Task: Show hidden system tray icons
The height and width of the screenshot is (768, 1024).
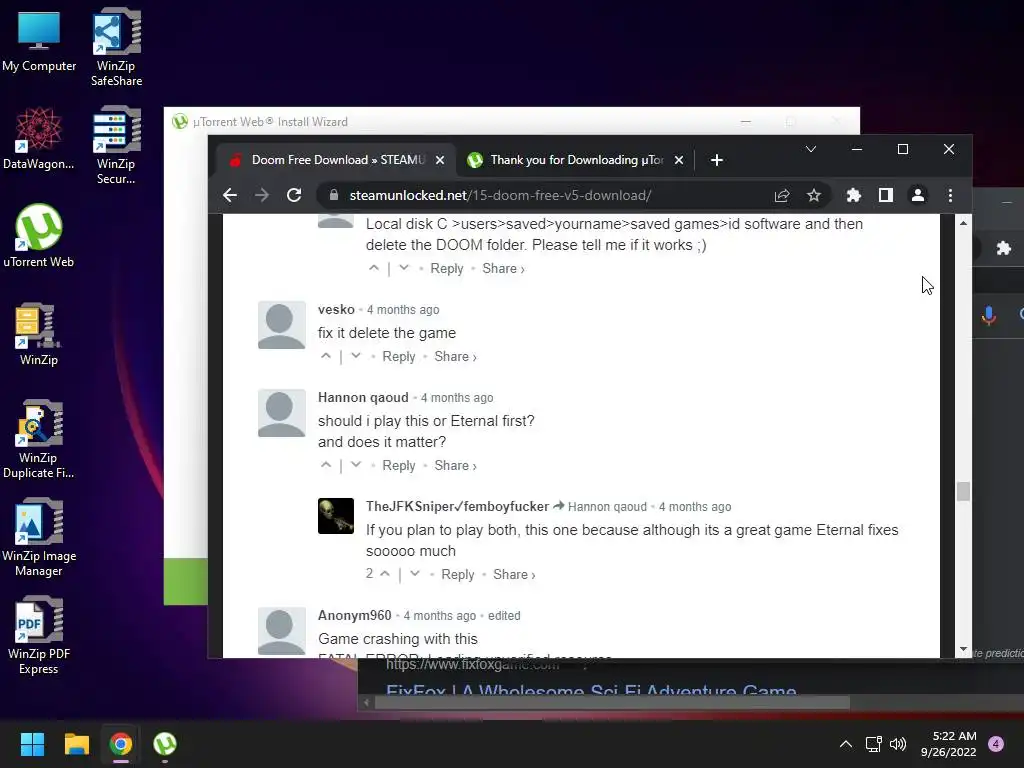Action: coord(846,744)
